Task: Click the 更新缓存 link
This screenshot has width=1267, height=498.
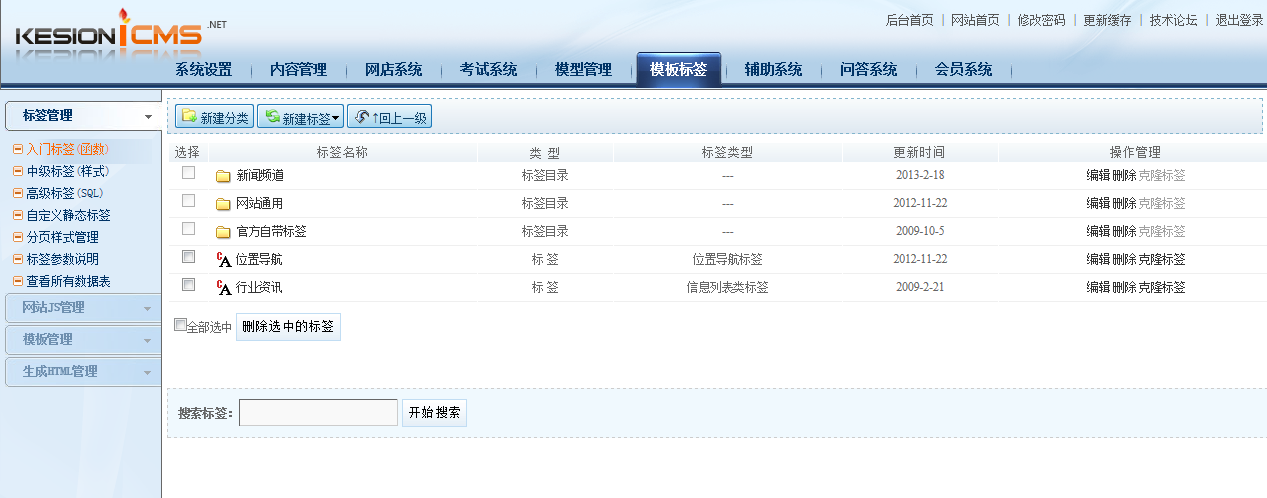Action: [x=1107, y=20]
